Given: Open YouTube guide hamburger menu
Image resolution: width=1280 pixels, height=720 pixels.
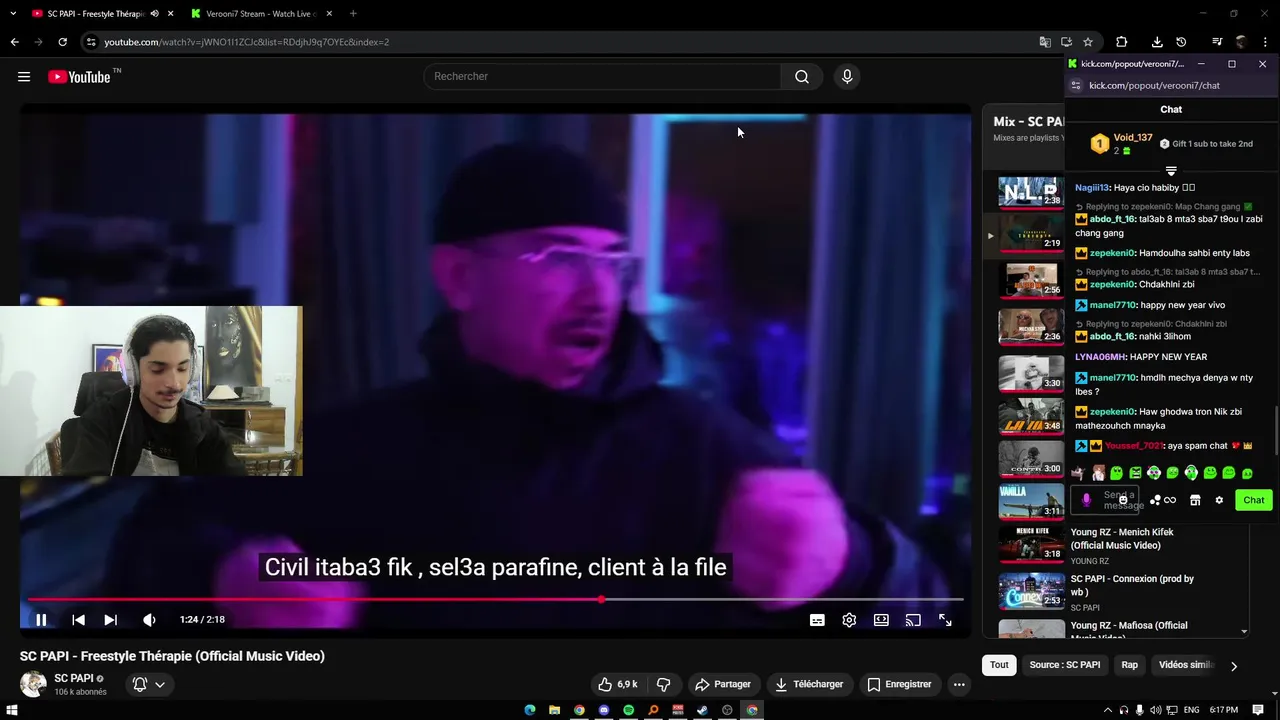Looking at the screenshot, I should [24, 77].
